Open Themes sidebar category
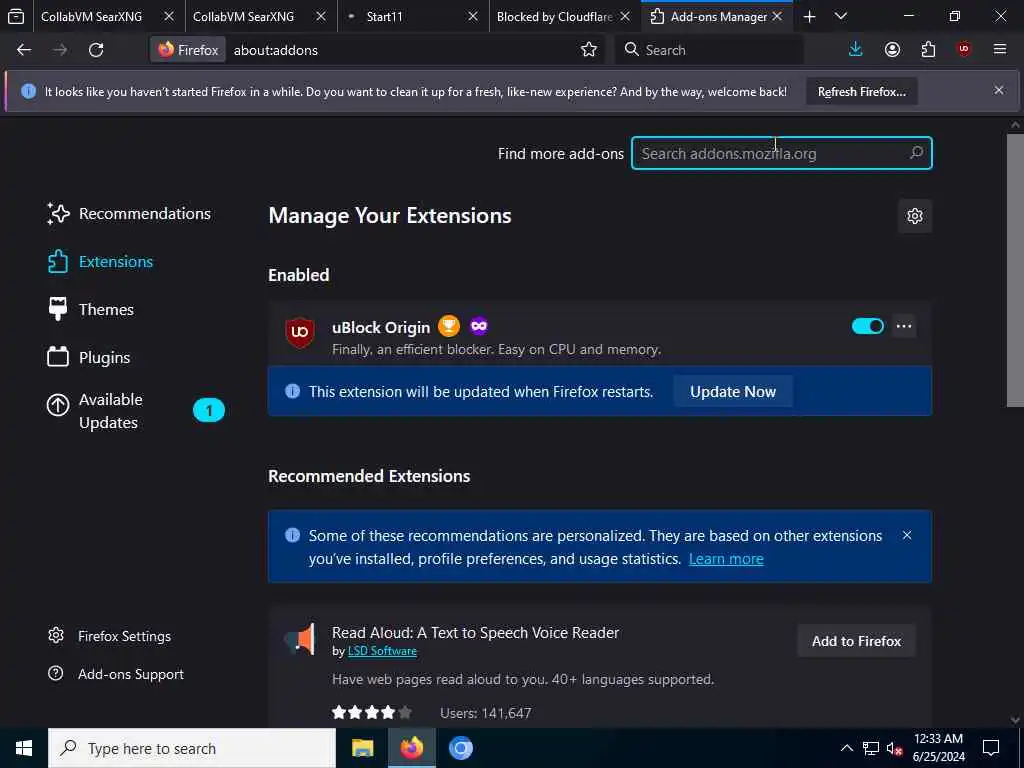This screenshot has height=768, width=1024. pos(91,309)
